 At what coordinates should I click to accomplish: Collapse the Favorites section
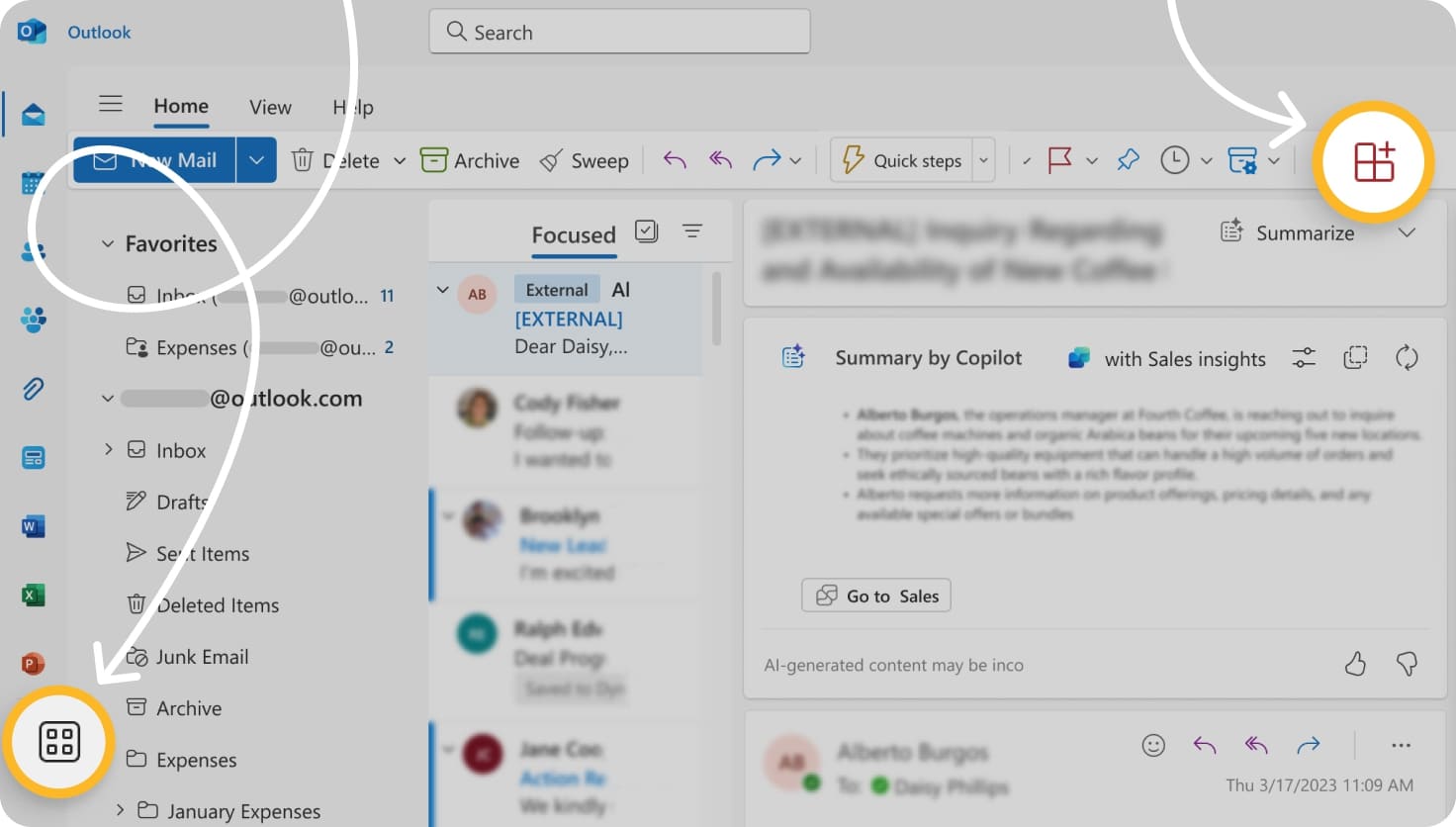point(108,243)
